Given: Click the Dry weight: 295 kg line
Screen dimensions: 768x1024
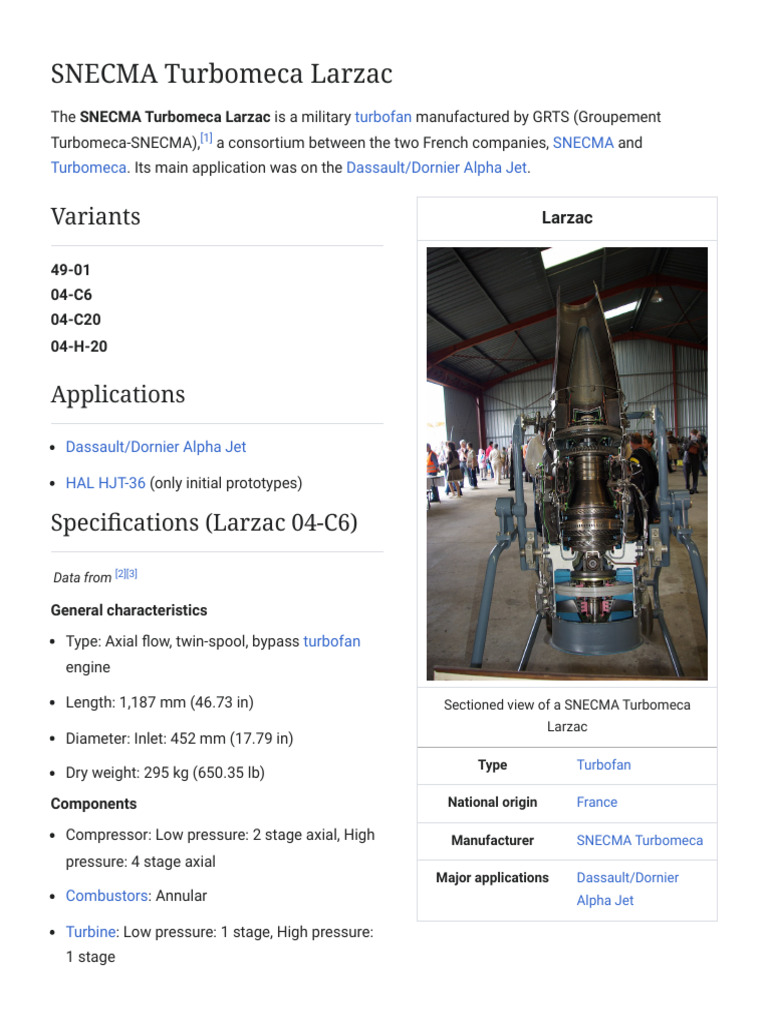Looking at the screenshot, I should (x=165, y=773).
